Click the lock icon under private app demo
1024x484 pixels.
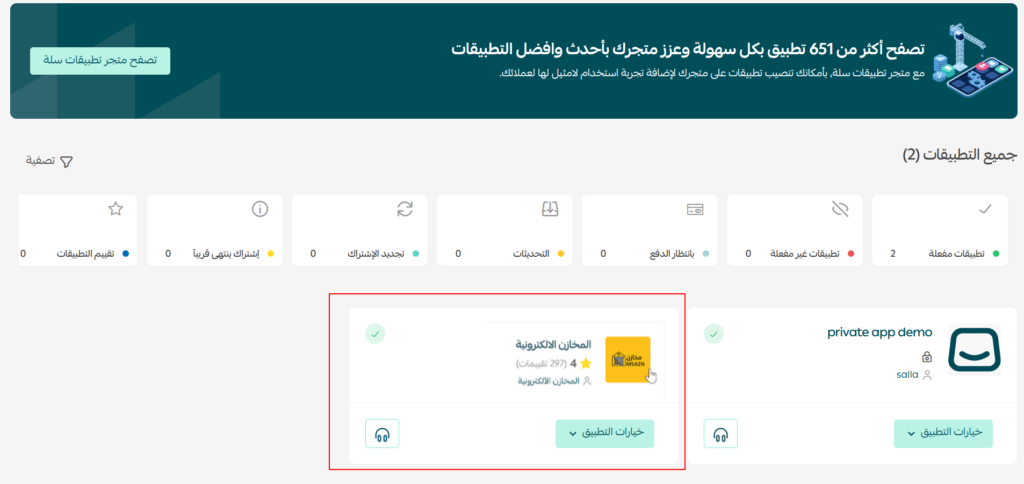(x=926, y=356)
